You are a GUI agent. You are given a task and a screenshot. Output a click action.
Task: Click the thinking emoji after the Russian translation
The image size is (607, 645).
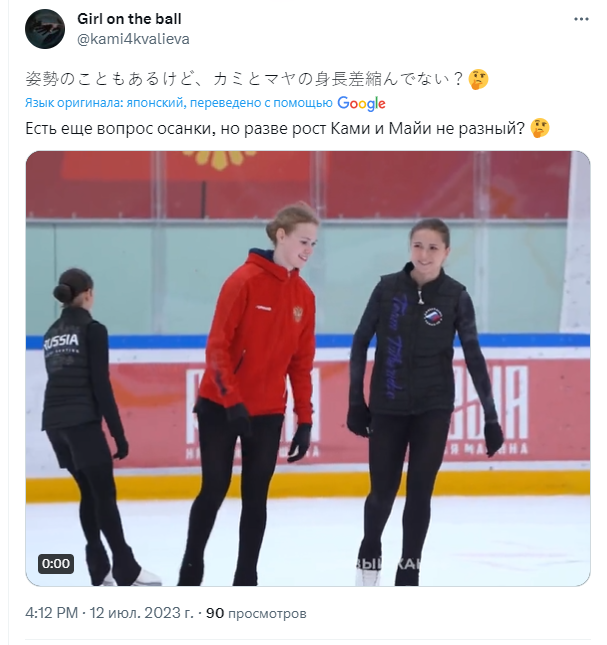(x=540, y=128)
